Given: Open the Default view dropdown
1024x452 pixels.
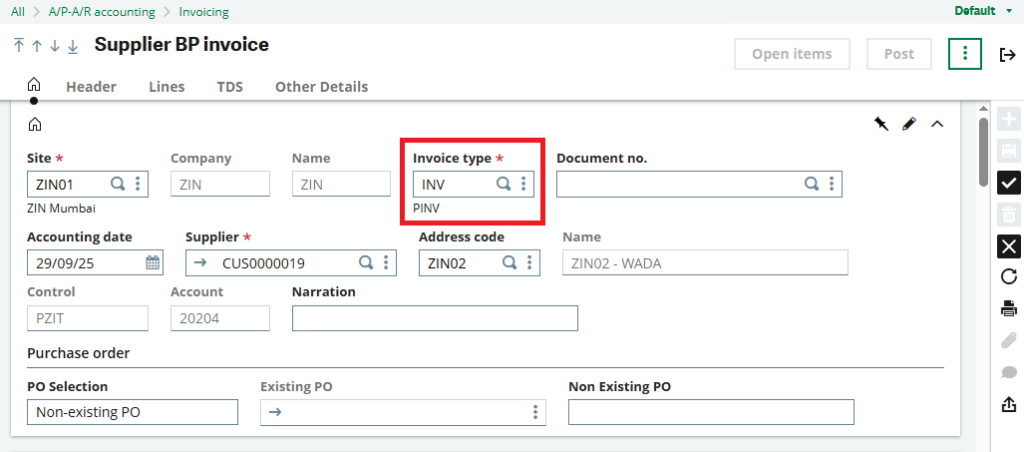Looking at the screenshot, I should coord(984,11).
